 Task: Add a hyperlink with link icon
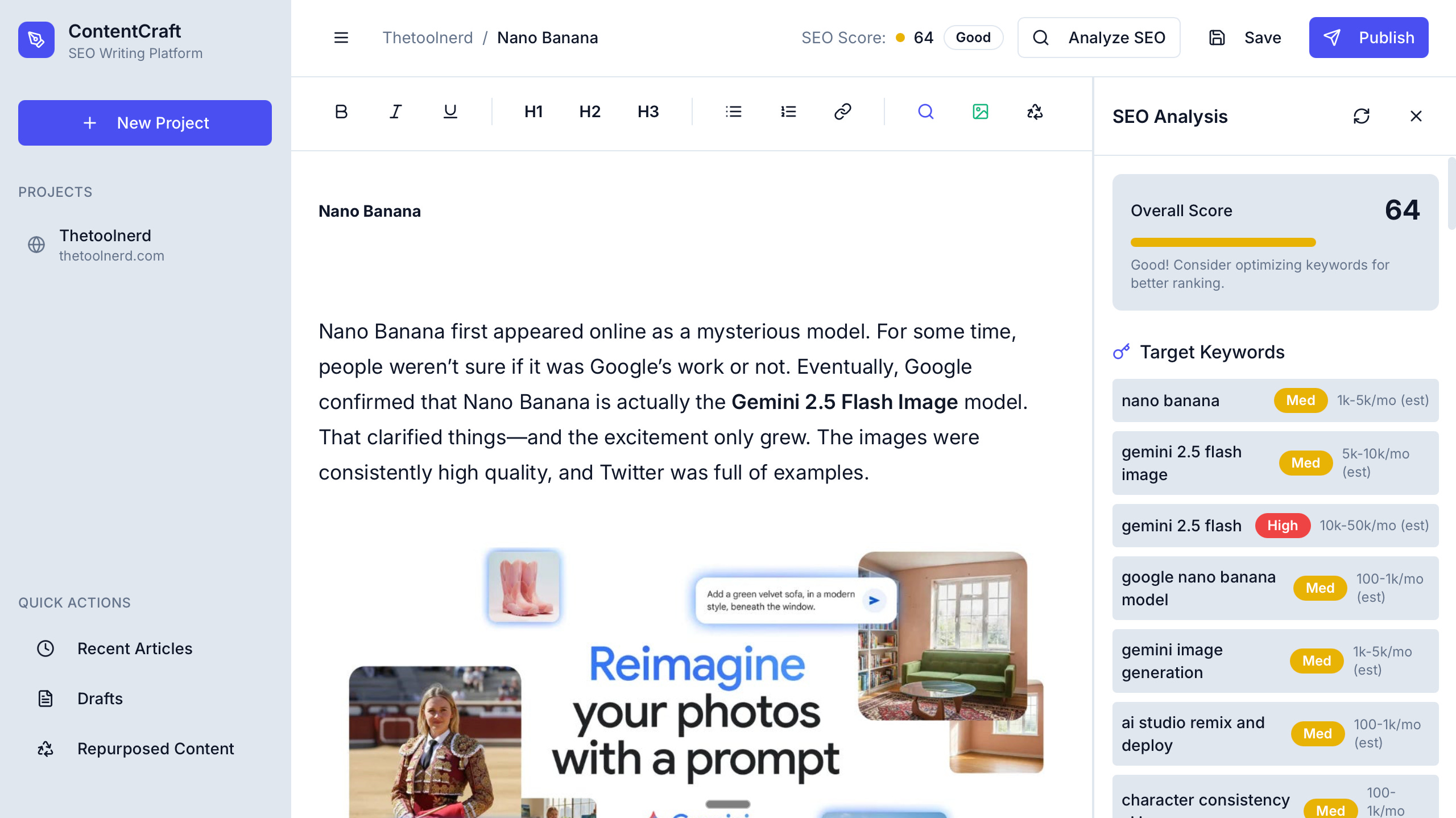pyautogui.click(x=842, y=111)
